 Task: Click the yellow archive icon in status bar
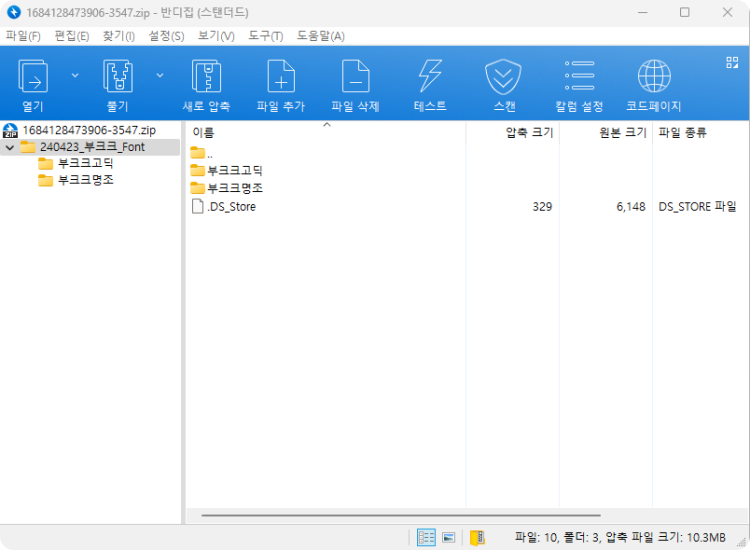click(x=477, y=538)
